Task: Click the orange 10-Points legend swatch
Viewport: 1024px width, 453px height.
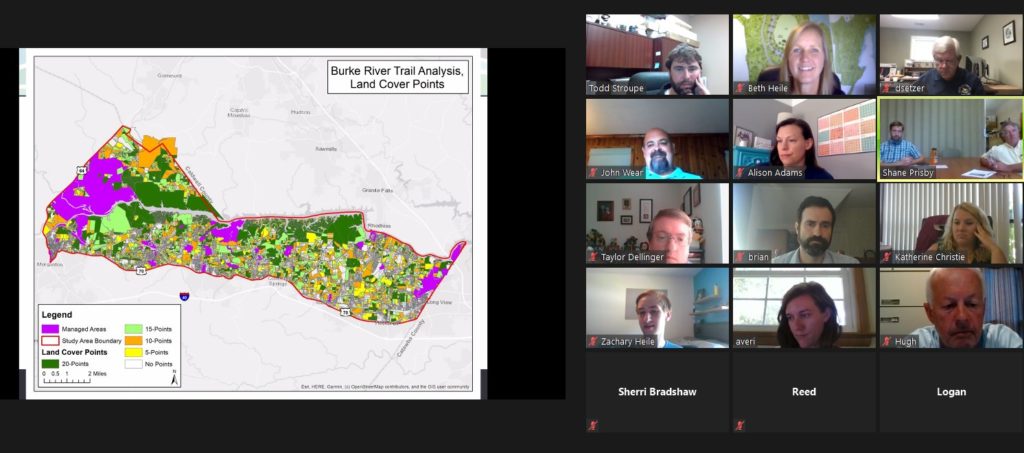Action: (133, 340)
